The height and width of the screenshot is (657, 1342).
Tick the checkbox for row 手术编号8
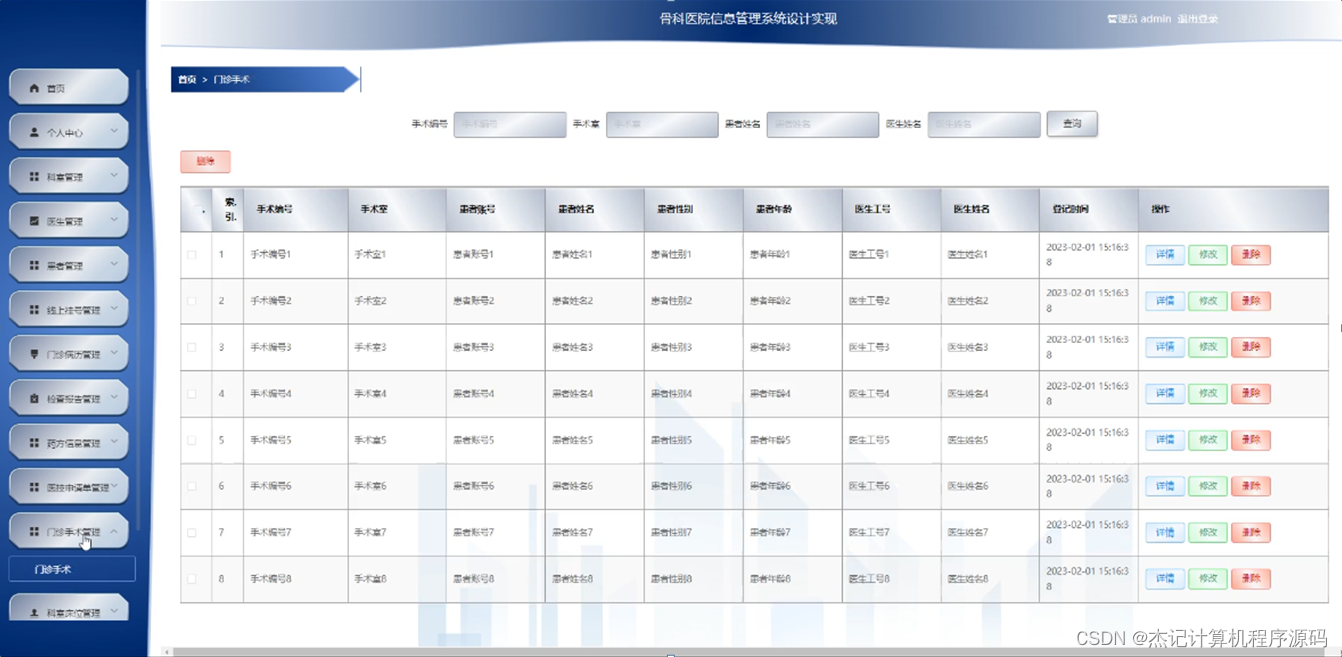pyautogui.click(x=192, y=579)
